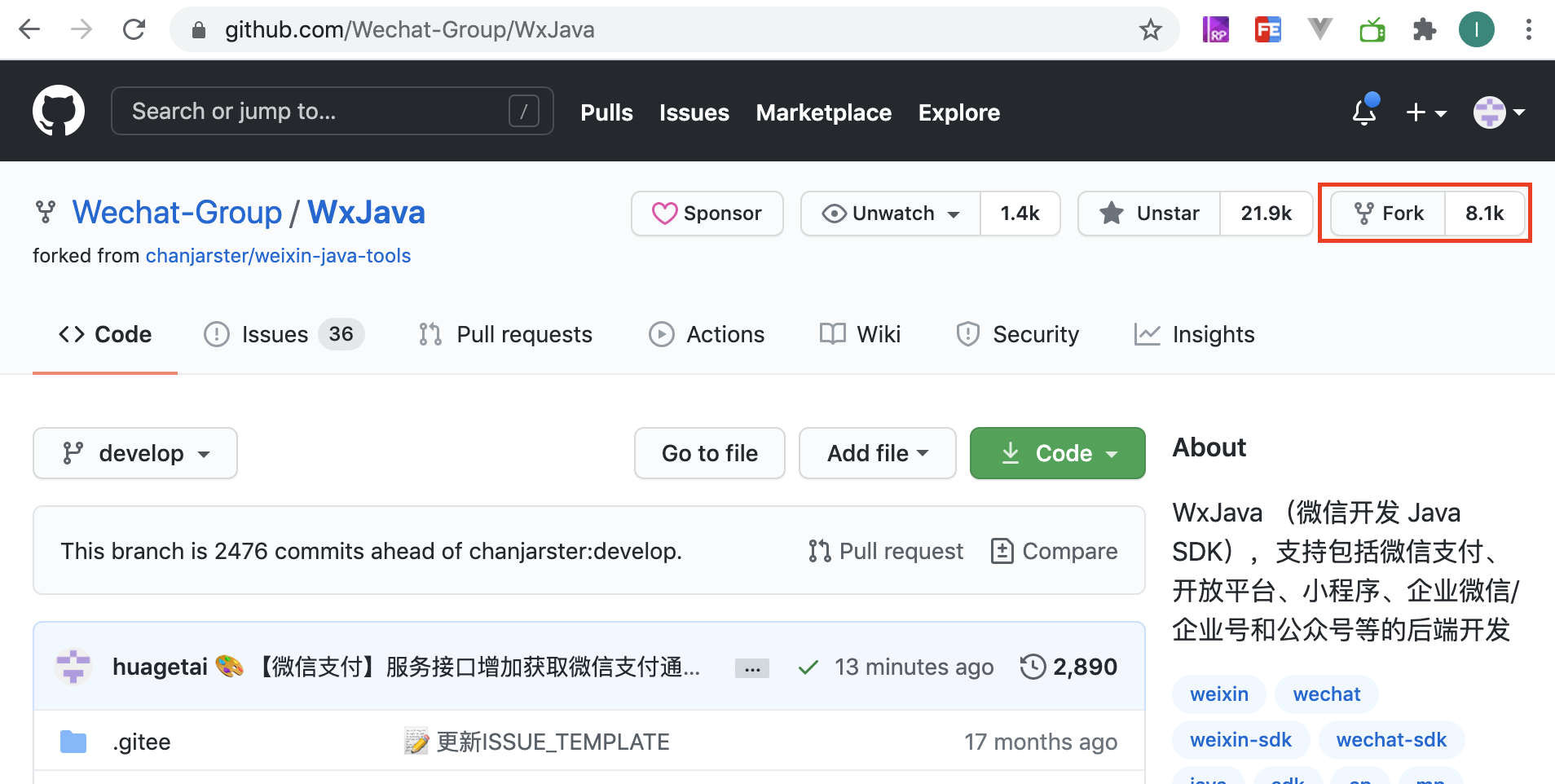Open Marketplace in top navigation
The width and height of the screenshot is (1555, 784).
(x=824, y=112)
